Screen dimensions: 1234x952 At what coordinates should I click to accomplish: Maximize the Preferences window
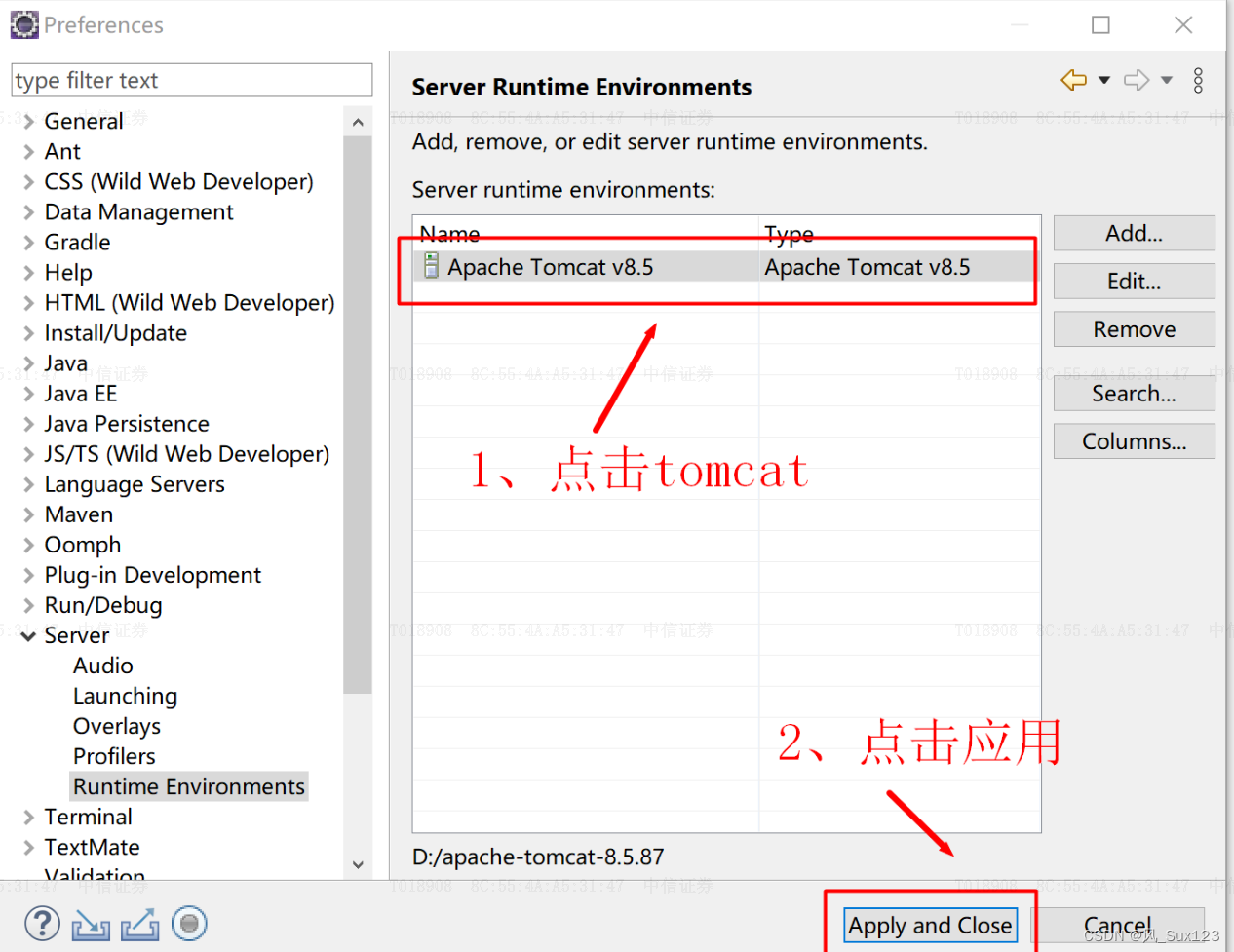(1100, 24)
